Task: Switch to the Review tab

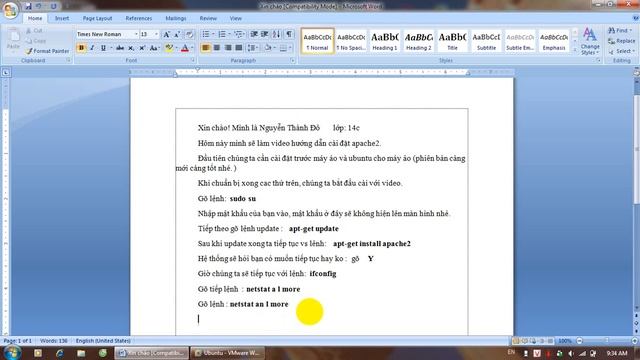Action: [208, 18]
